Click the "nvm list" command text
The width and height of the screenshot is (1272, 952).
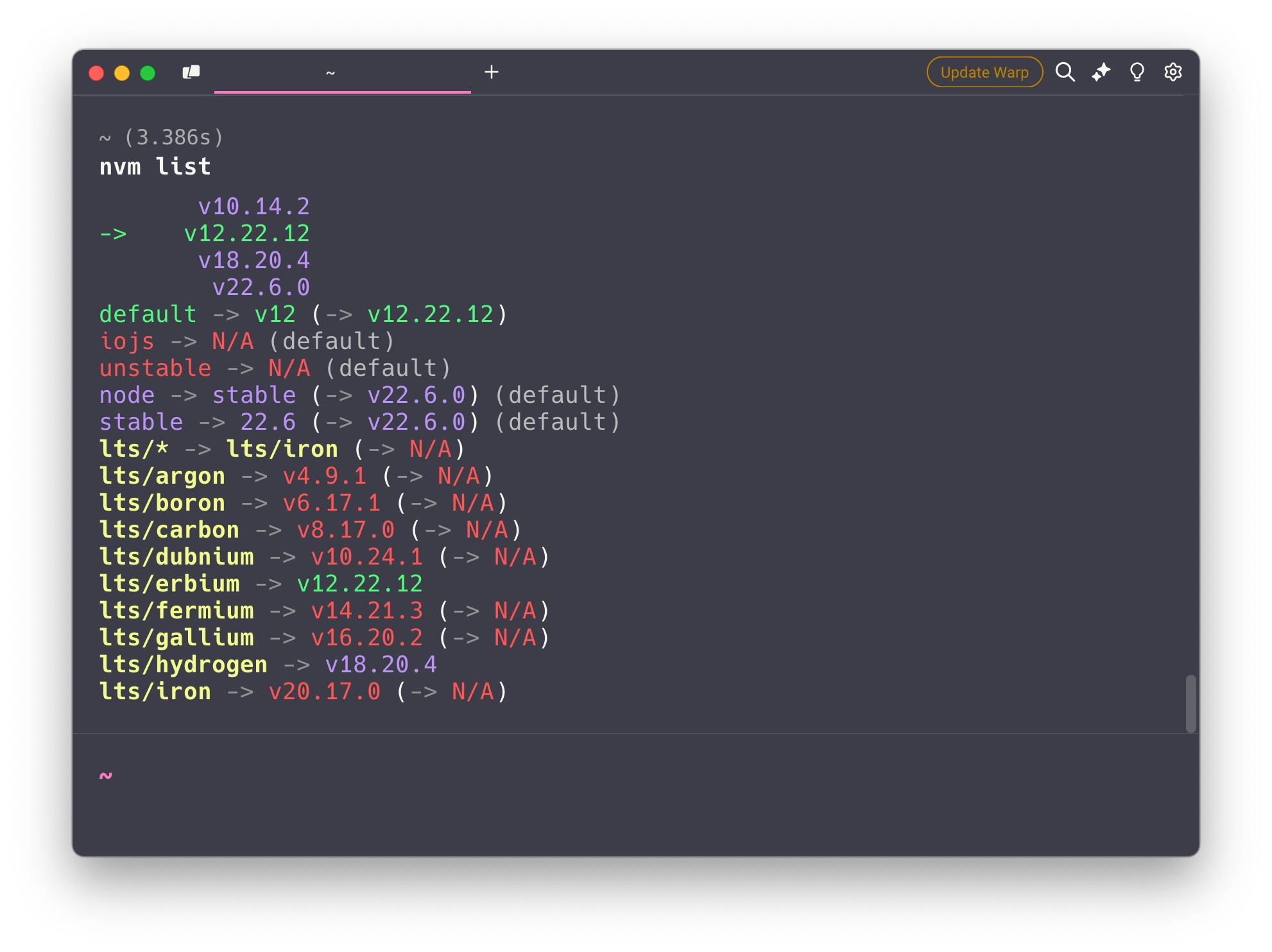coord(155,167)
